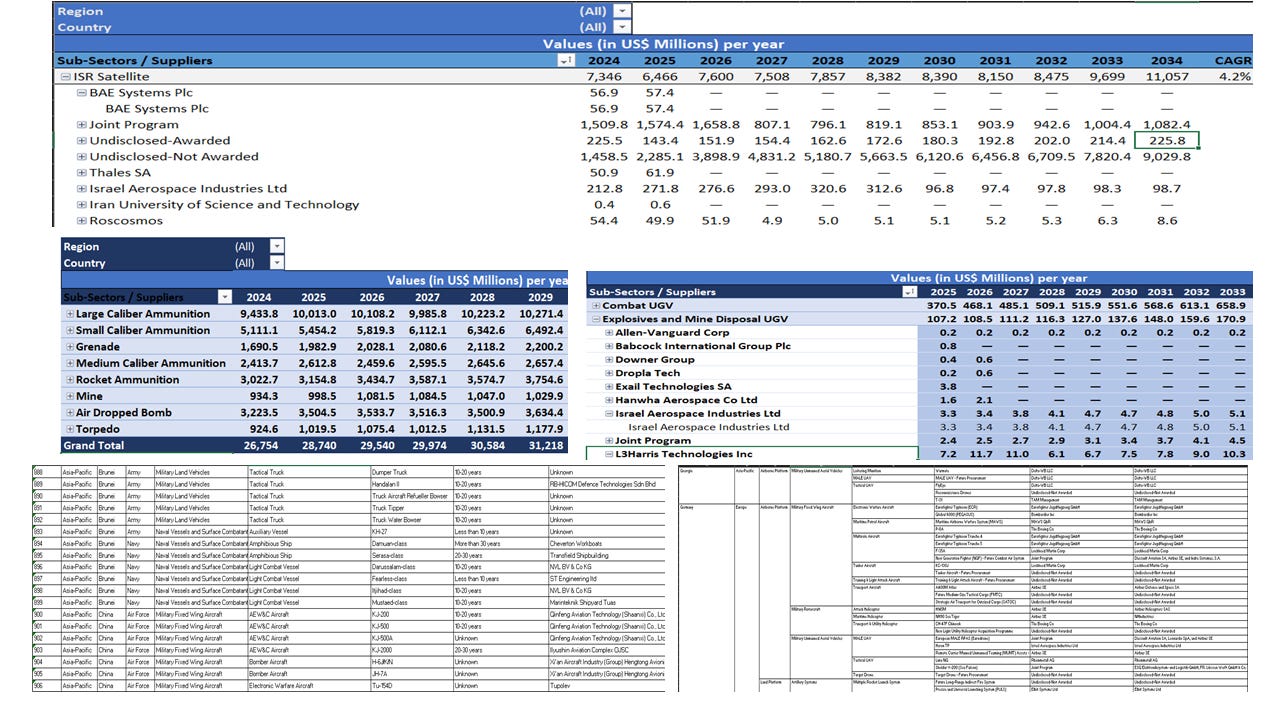
Task: Open Sub-Sectors / Suppliers sort dropdown in UGV table
Action: coord(908,292)
